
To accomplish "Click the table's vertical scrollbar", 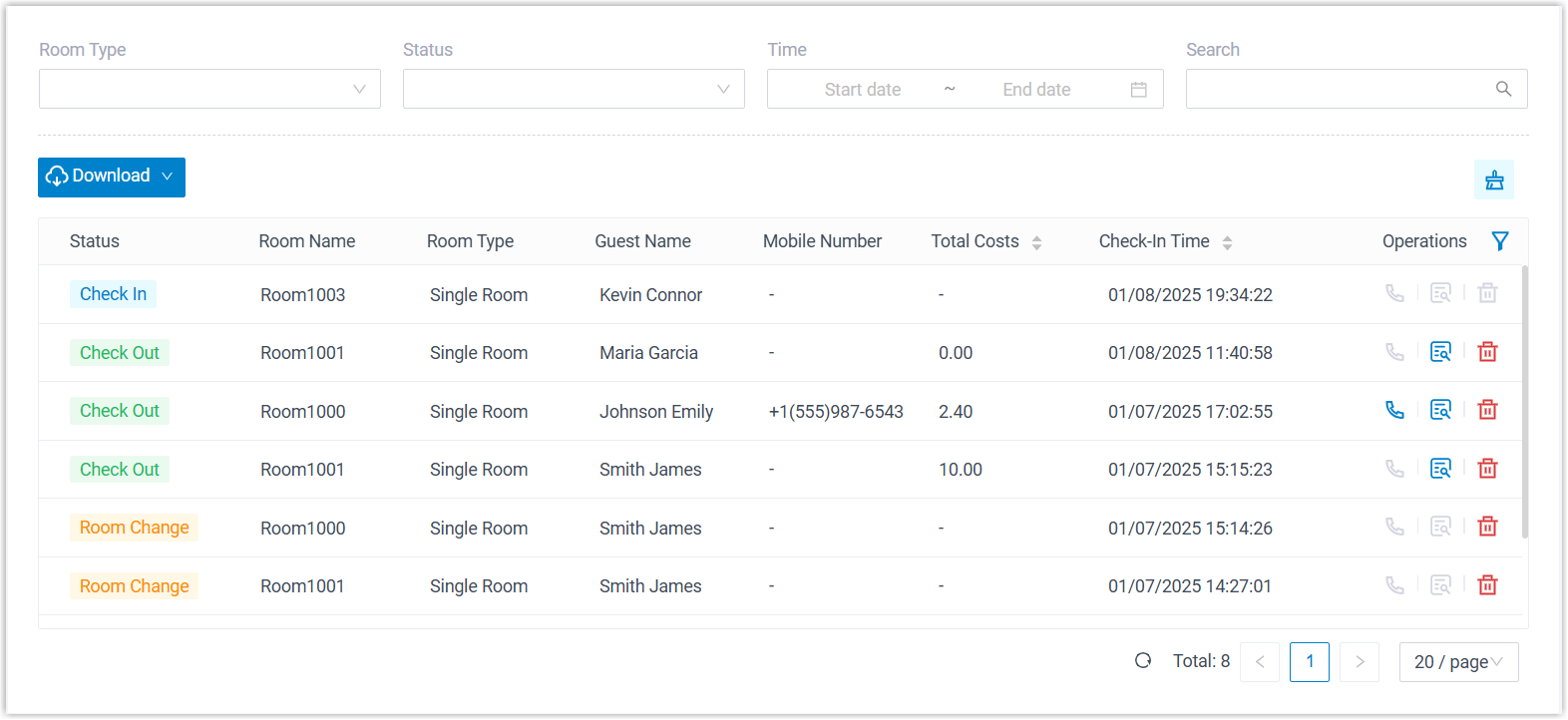I will point(1524,401).
